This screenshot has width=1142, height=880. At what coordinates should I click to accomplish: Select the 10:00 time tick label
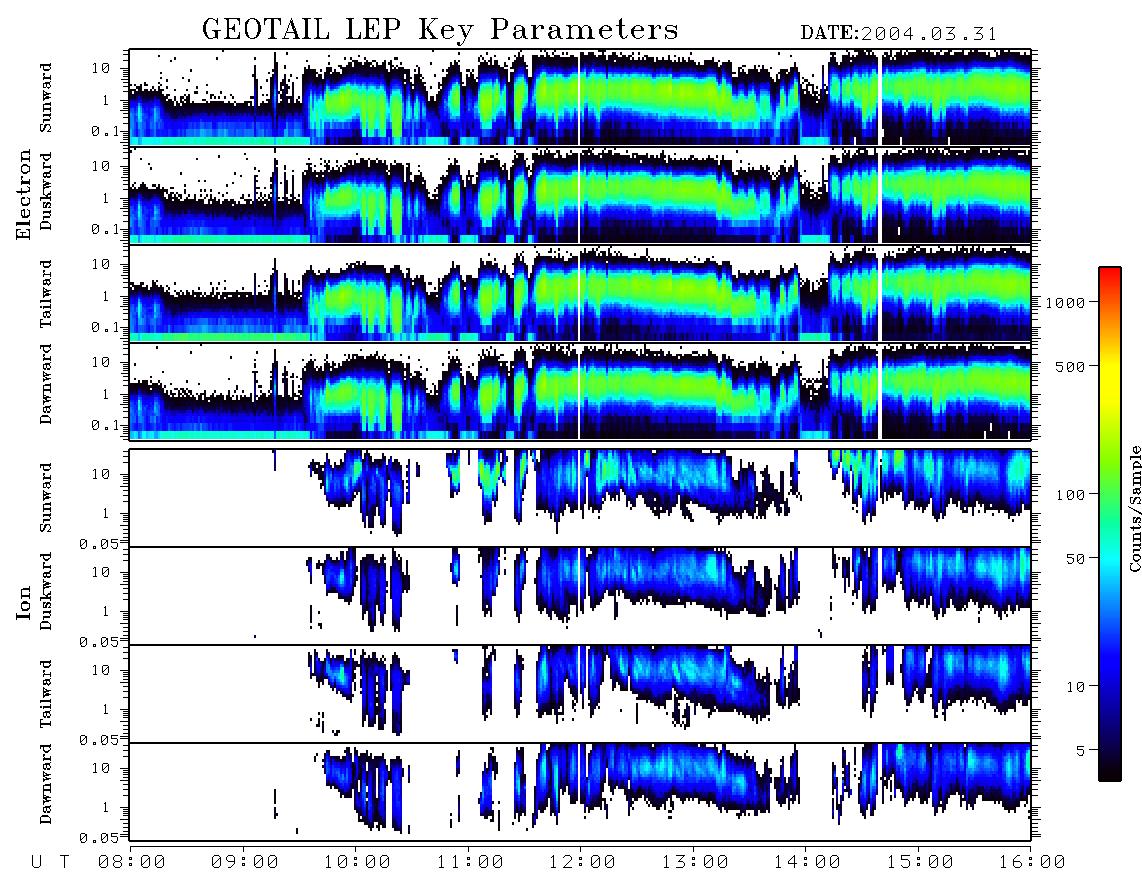[x=357, y=863]
